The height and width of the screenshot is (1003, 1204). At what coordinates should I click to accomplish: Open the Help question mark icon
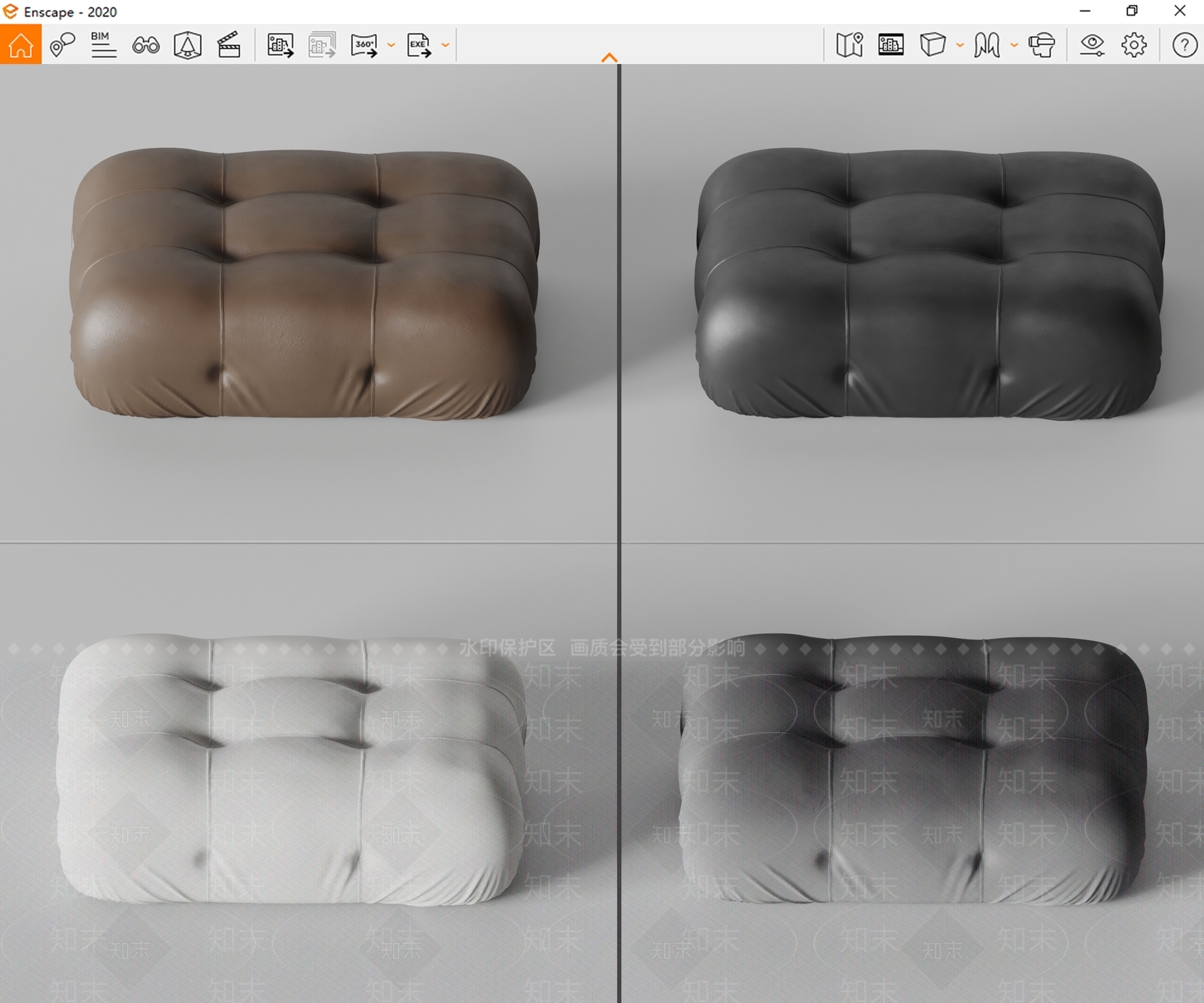[1184, 45]
